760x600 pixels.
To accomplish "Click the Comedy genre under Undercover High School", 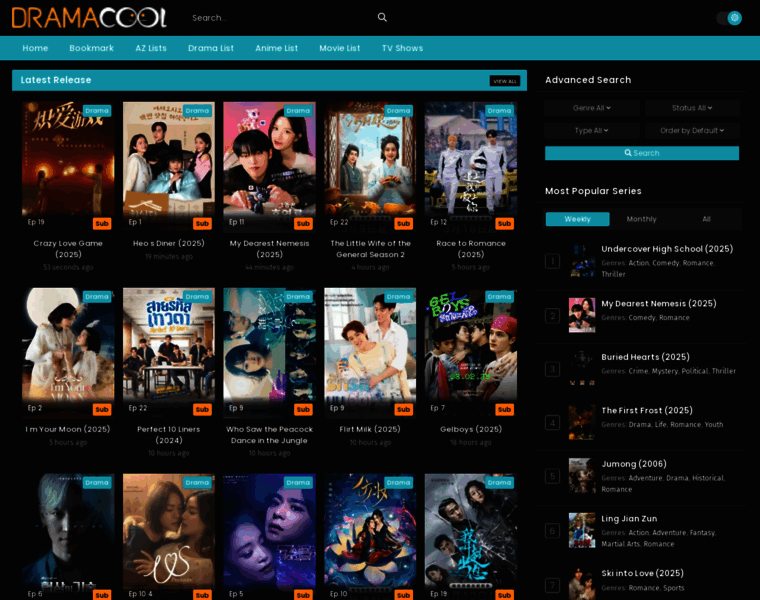I will point(665,263).
